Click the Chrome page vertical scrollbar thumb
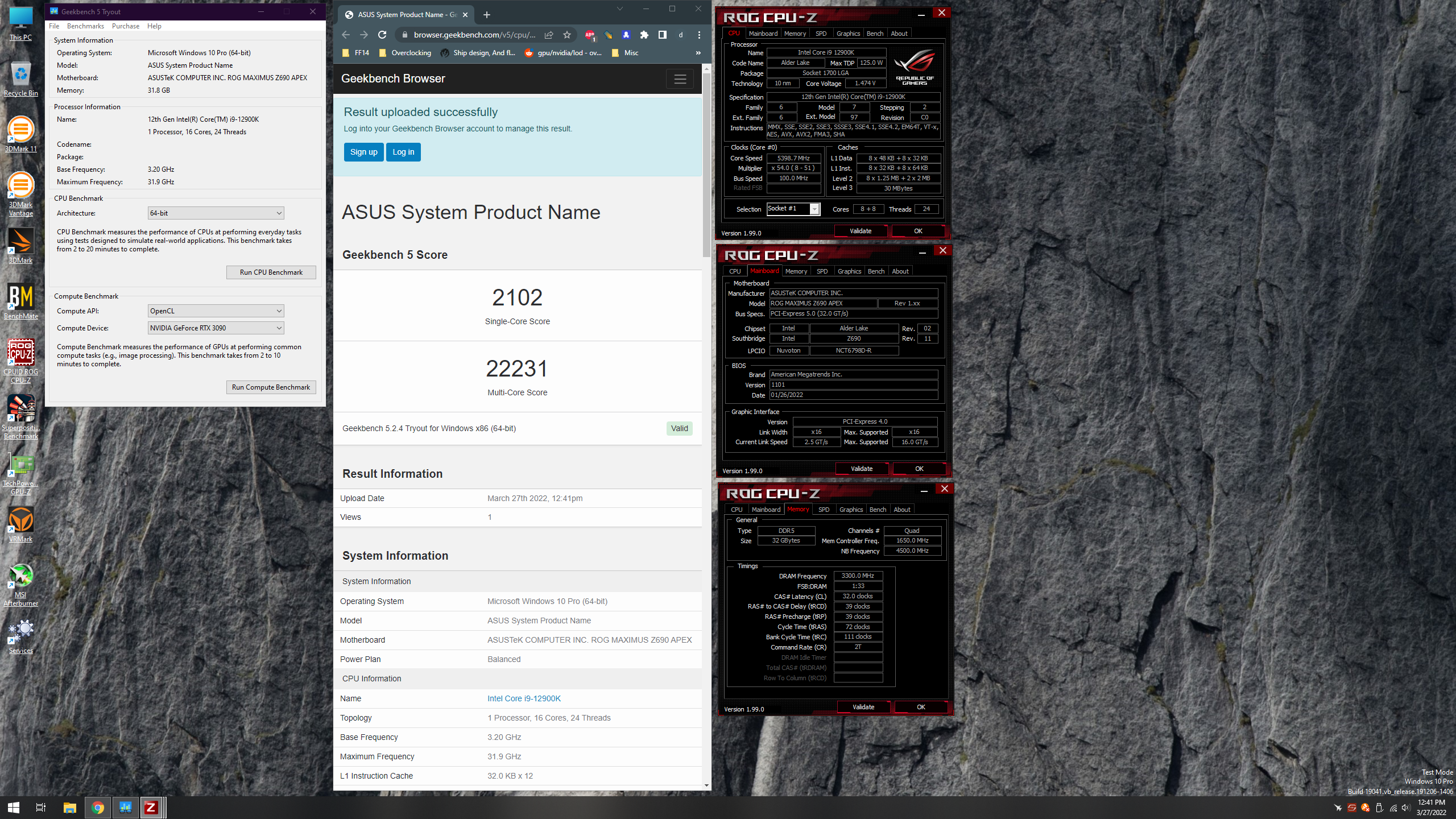This screenshot has height=819, width=1456. (x=706, y=165)
